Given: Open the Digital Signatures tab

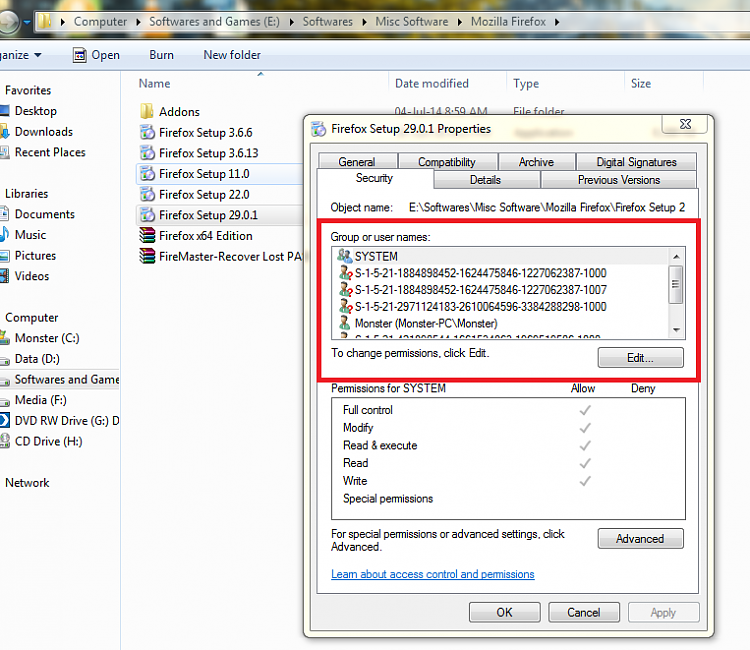Looking at the screenshot, I should [x=636, y=162].
